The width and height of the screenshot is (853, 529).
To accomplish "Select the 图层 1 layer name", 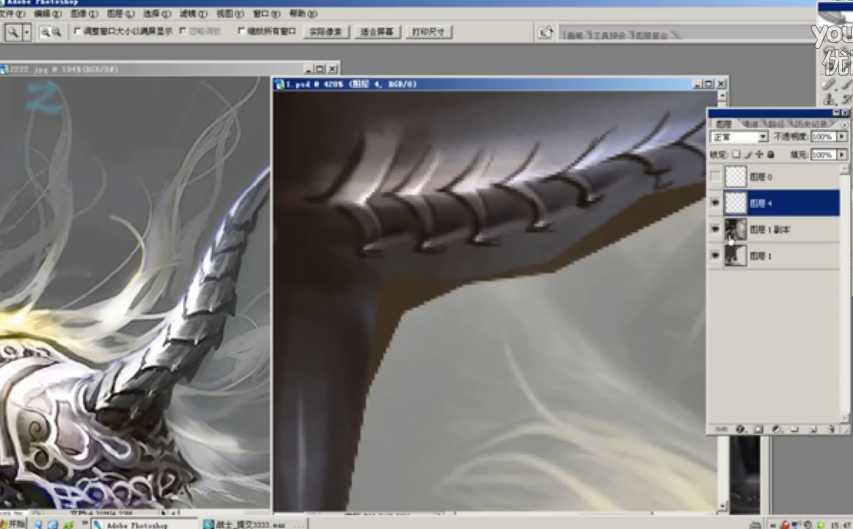I will (761, 256).
